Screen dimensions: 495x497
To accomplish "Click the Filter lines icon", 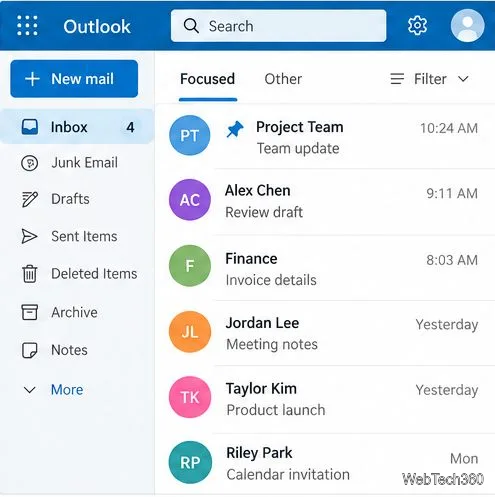I will (x=397, y=79).
